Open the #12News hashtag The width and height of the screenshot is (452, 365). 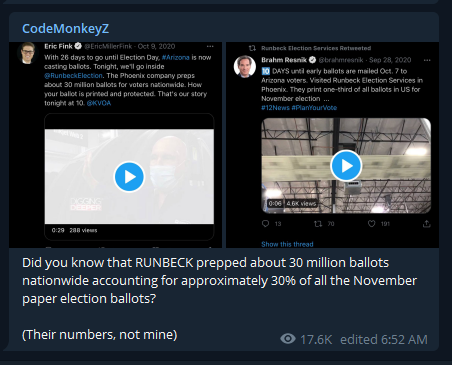coord(275,108)
